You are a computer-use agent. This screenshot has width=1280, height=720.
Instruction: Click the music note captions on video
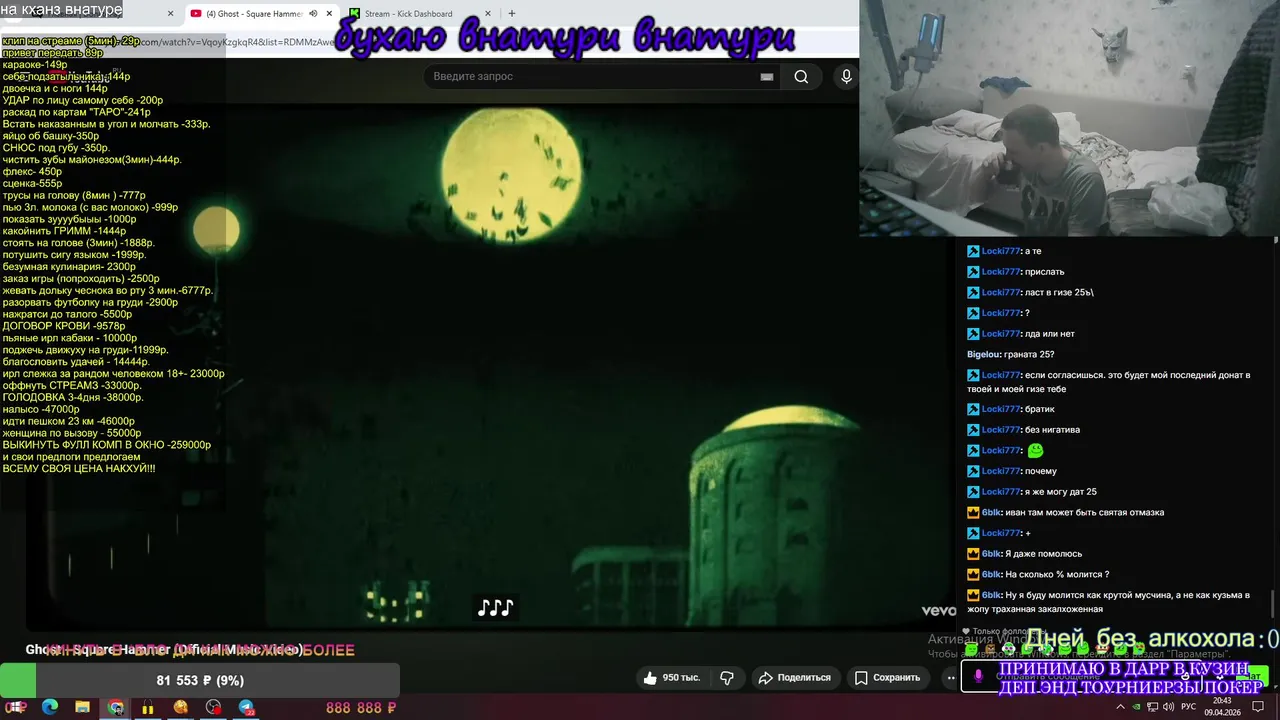click(495, 607)
